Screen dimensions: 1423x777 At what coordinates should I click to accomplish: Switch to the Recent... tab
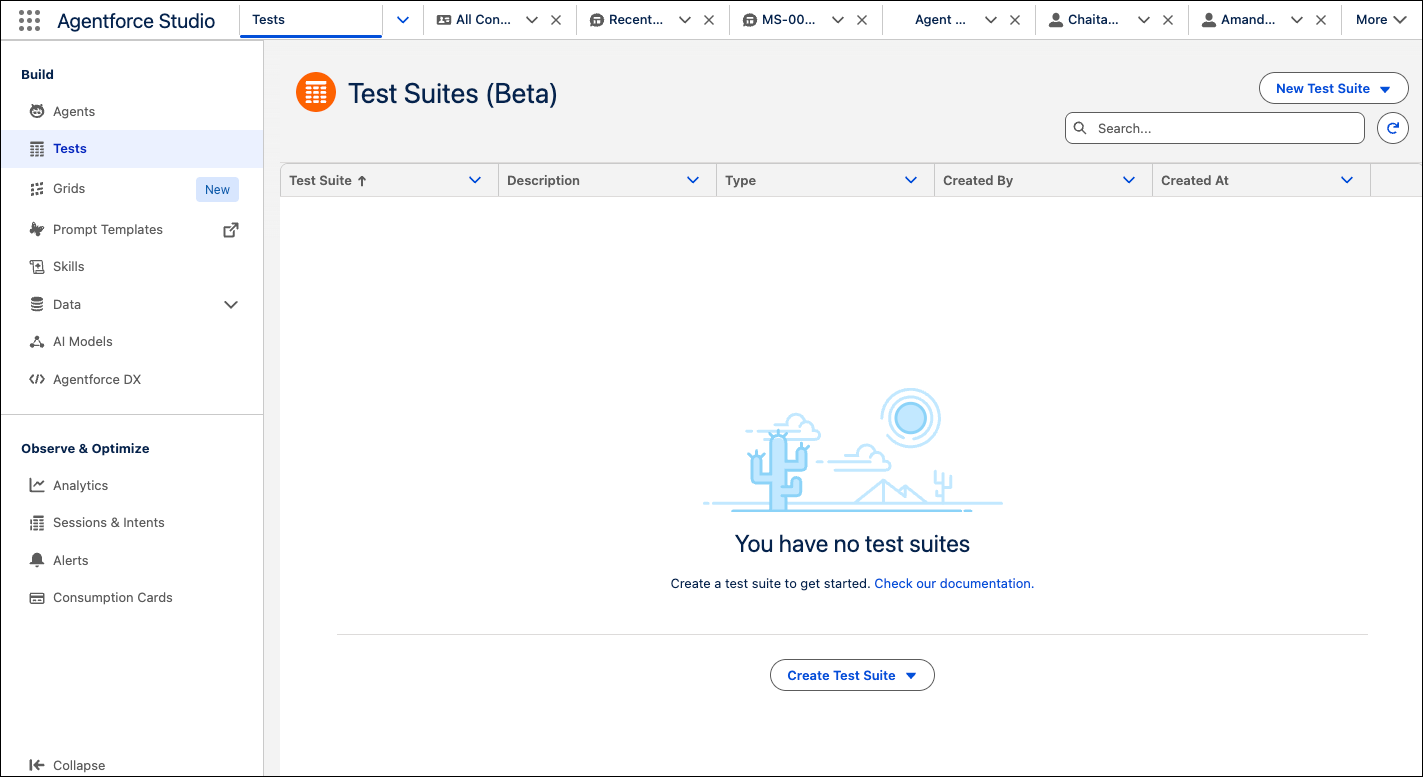click(x=627, y=20)
